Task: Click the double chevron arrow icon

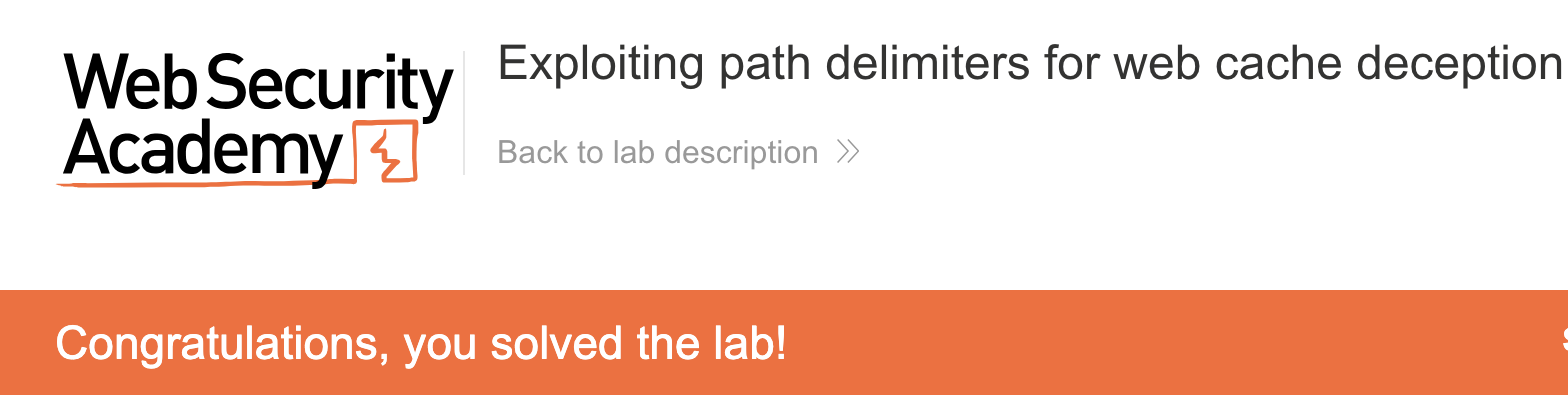Action: click(848, 152)
